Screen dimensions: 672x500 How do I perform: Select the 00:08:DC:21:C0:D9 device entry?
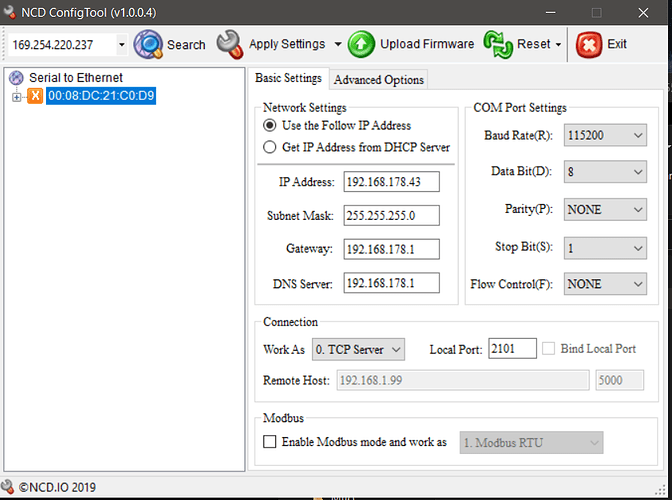coord(101,96)
